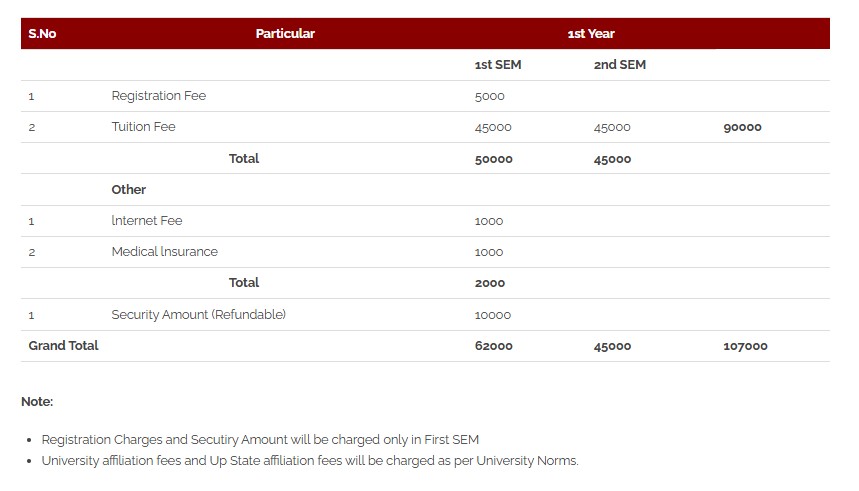Click the S.No column header
The width and height of the screenshot is (859, 491).
coord(42,34)
